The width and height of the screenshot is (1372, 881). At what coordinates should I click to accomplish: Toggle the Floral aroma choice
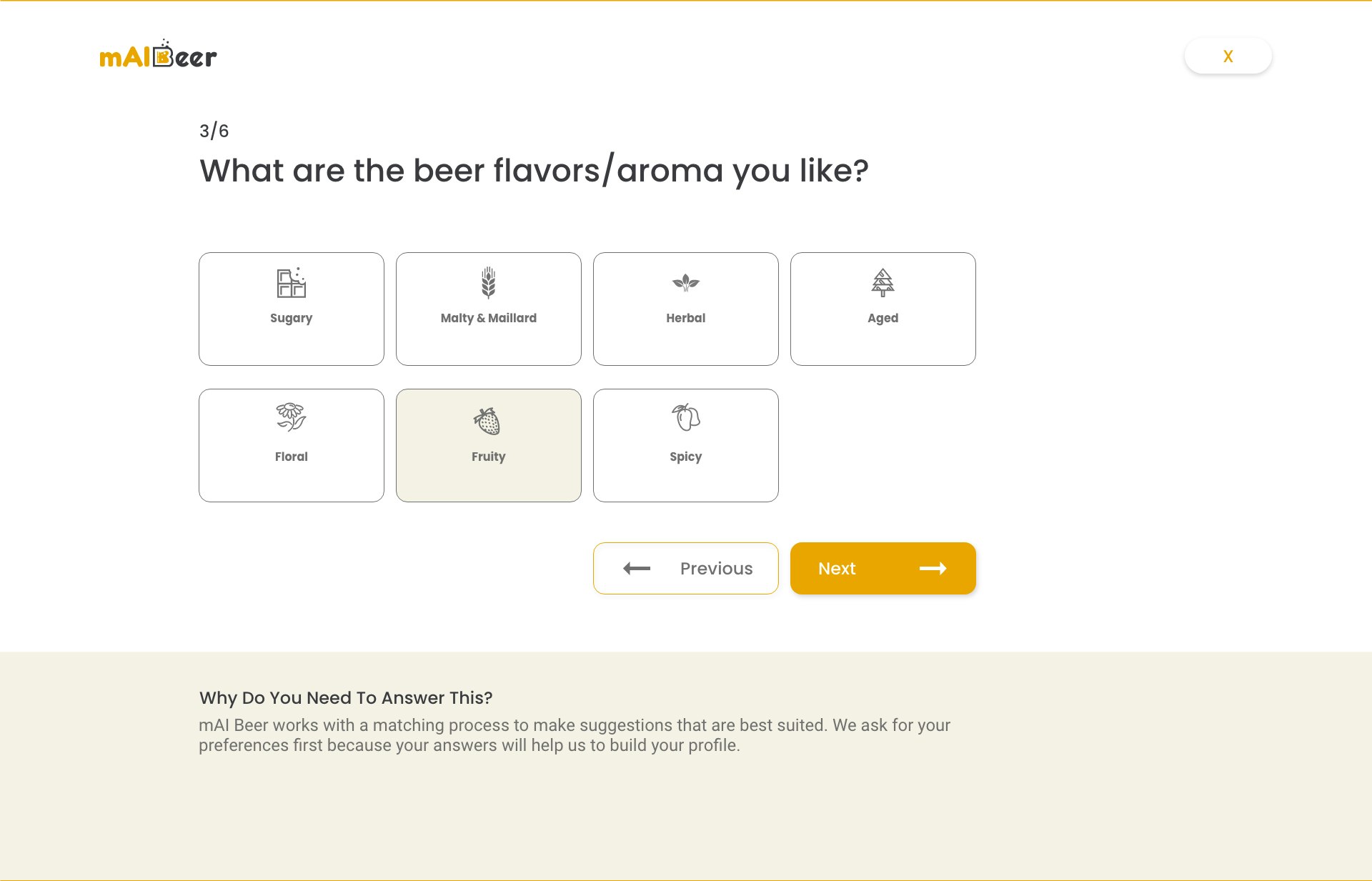pos(291,444)
